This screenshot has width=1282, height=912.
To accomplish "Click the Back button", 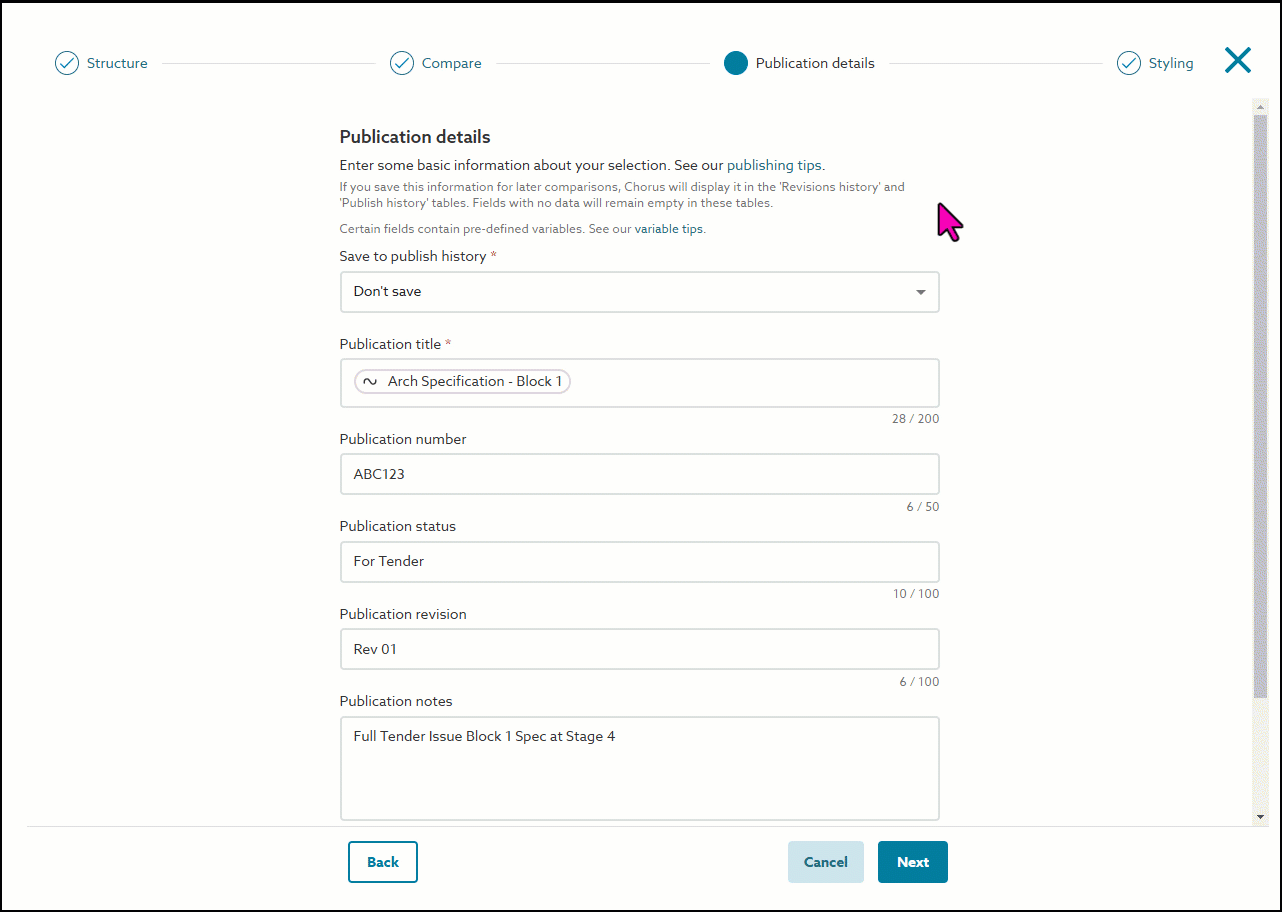I will [383, 862].
